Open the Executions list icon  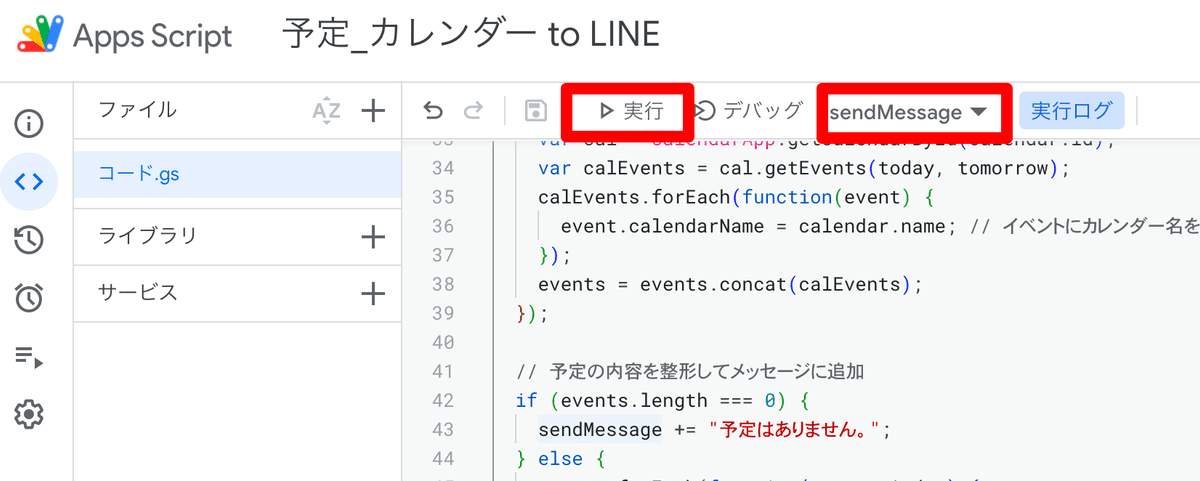29,355
